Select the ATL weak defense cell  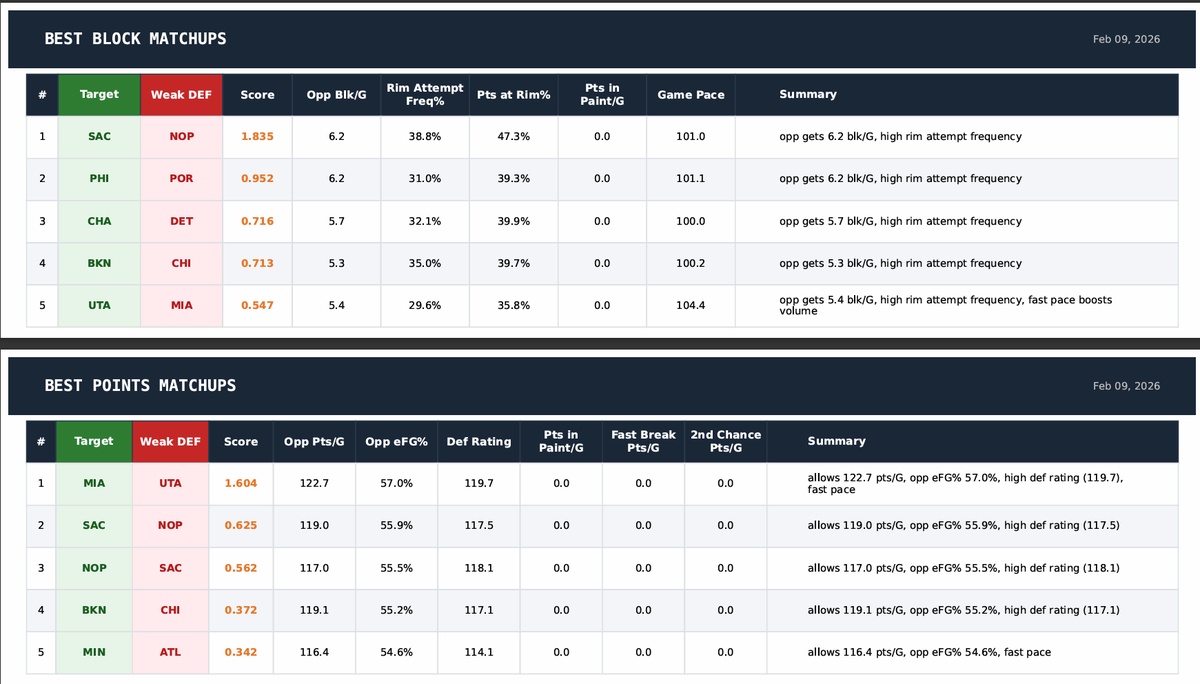(x=170, y=652)
